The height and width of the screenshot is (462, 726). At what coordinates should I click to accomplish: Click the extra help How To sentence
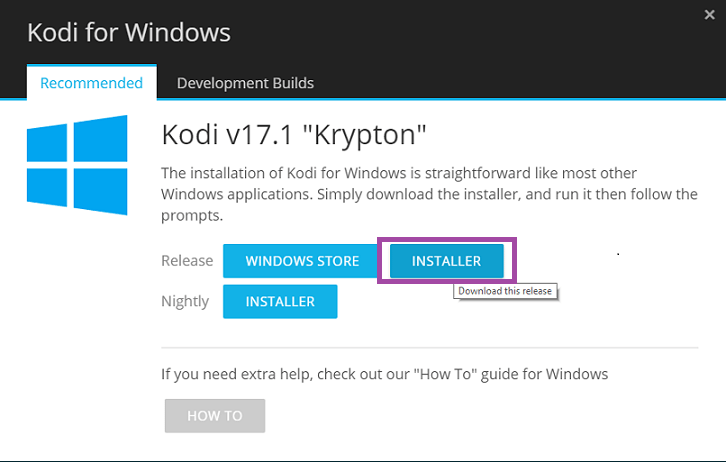pyautogui.click(x=384, y=374)
